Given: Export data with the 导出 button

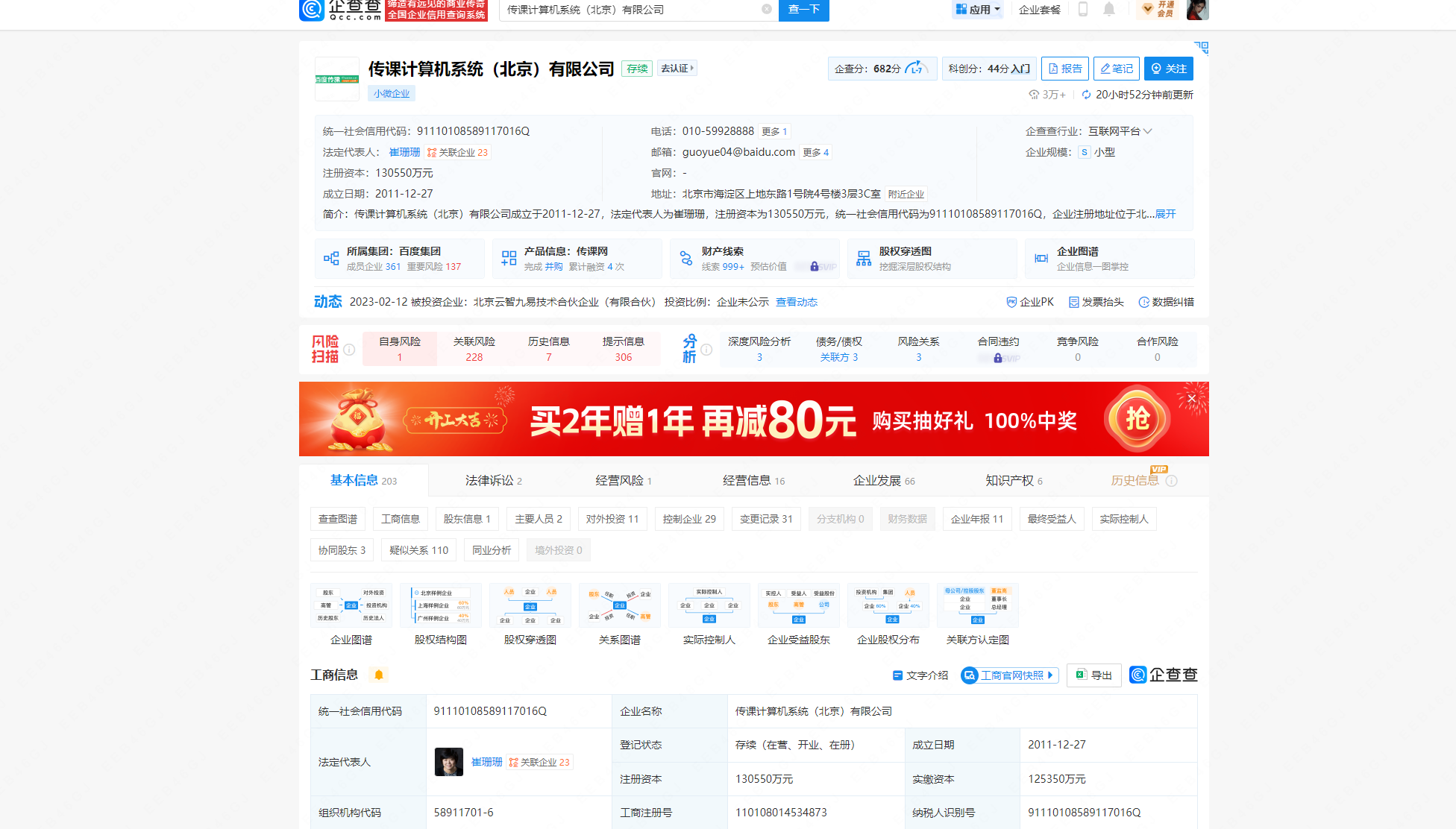Looking at the screenshot, I should click(x=1093, y=675).
